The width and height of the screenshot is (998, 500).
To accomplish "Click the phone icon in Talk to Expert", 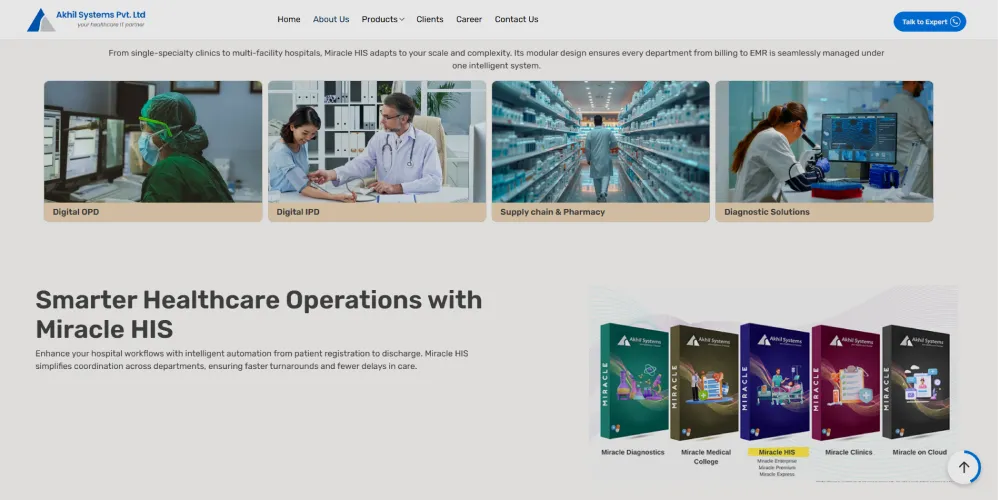I will pos(955,22).
